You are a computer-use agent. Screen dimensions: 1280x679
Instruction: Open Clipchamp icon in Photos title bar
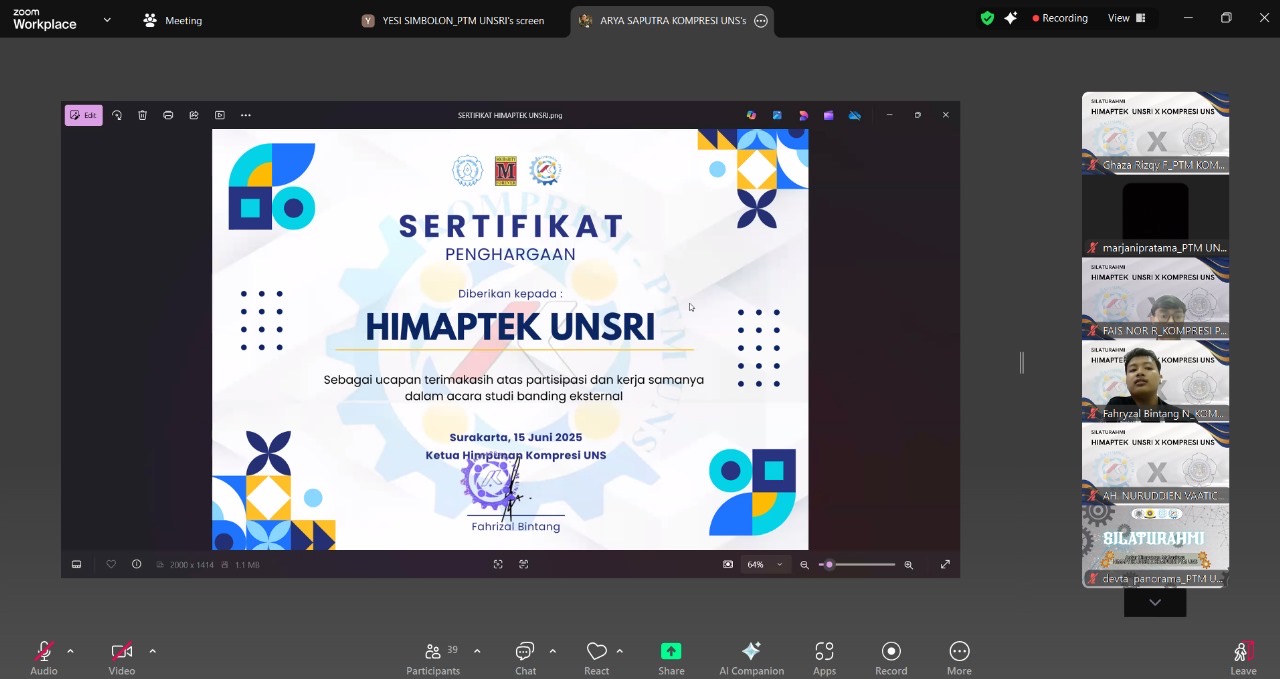click(803, 115)
